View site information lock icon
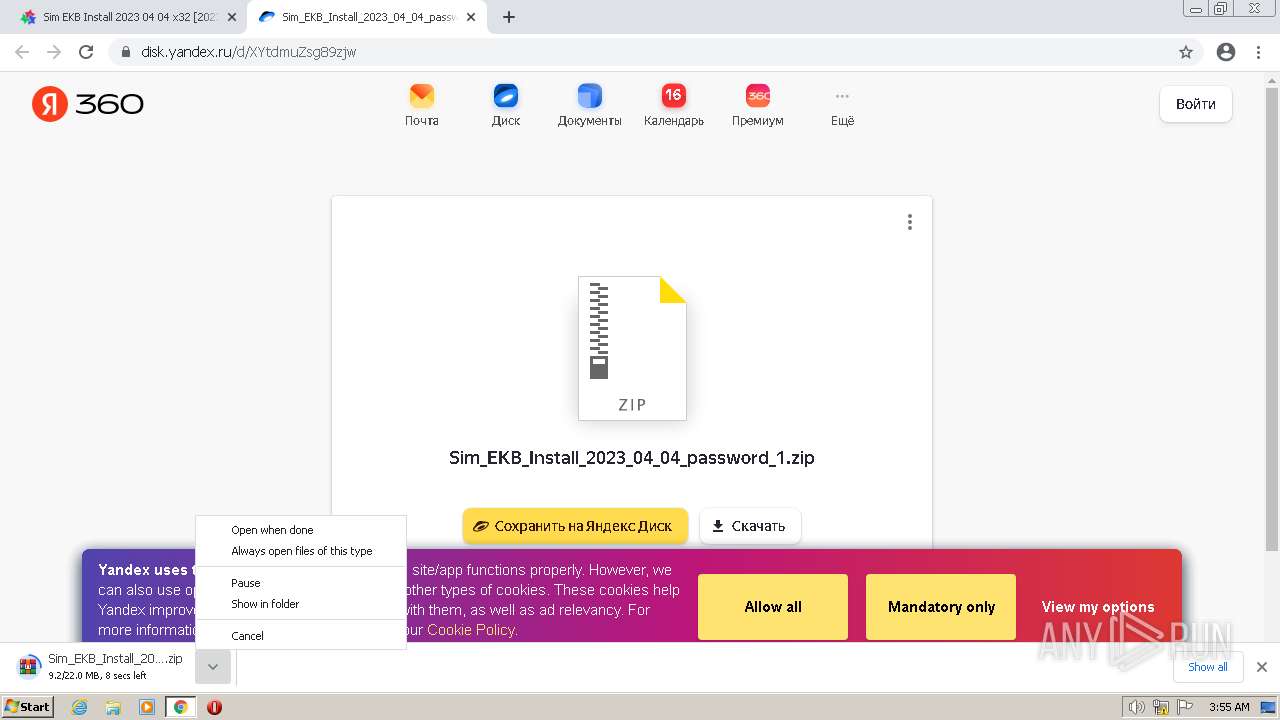The width and height of the screenshot is (1280, 720). pyautogui.click(x=125, y=52)
